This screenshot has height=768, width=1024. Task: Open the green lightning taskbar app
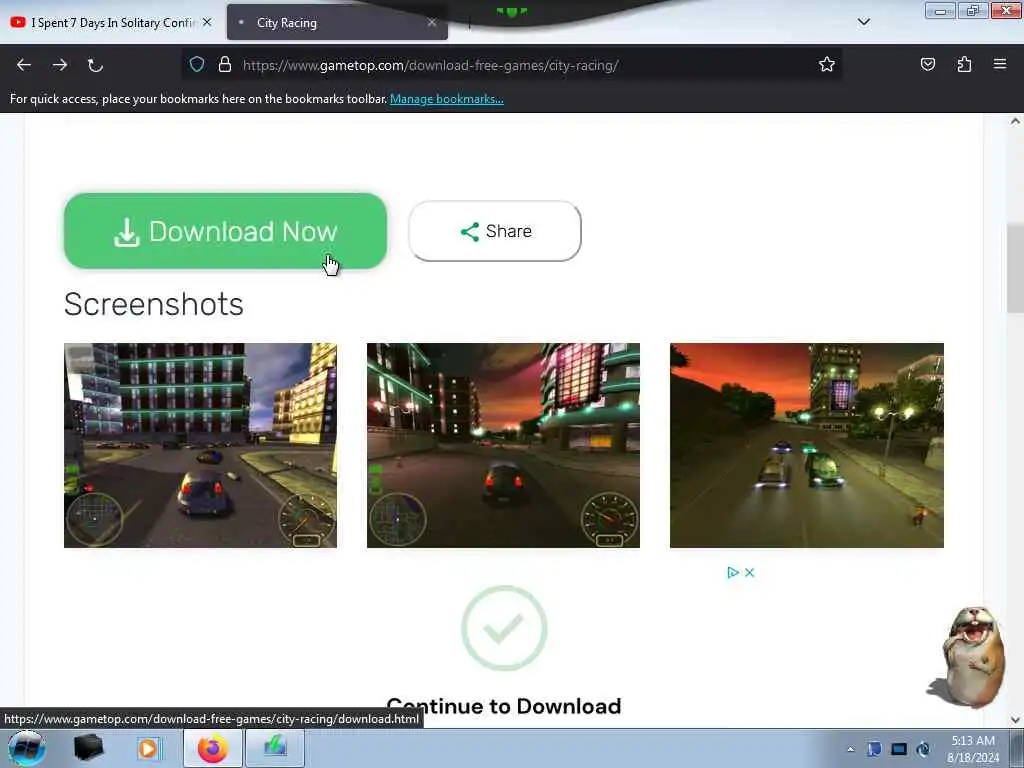point(275,748)
